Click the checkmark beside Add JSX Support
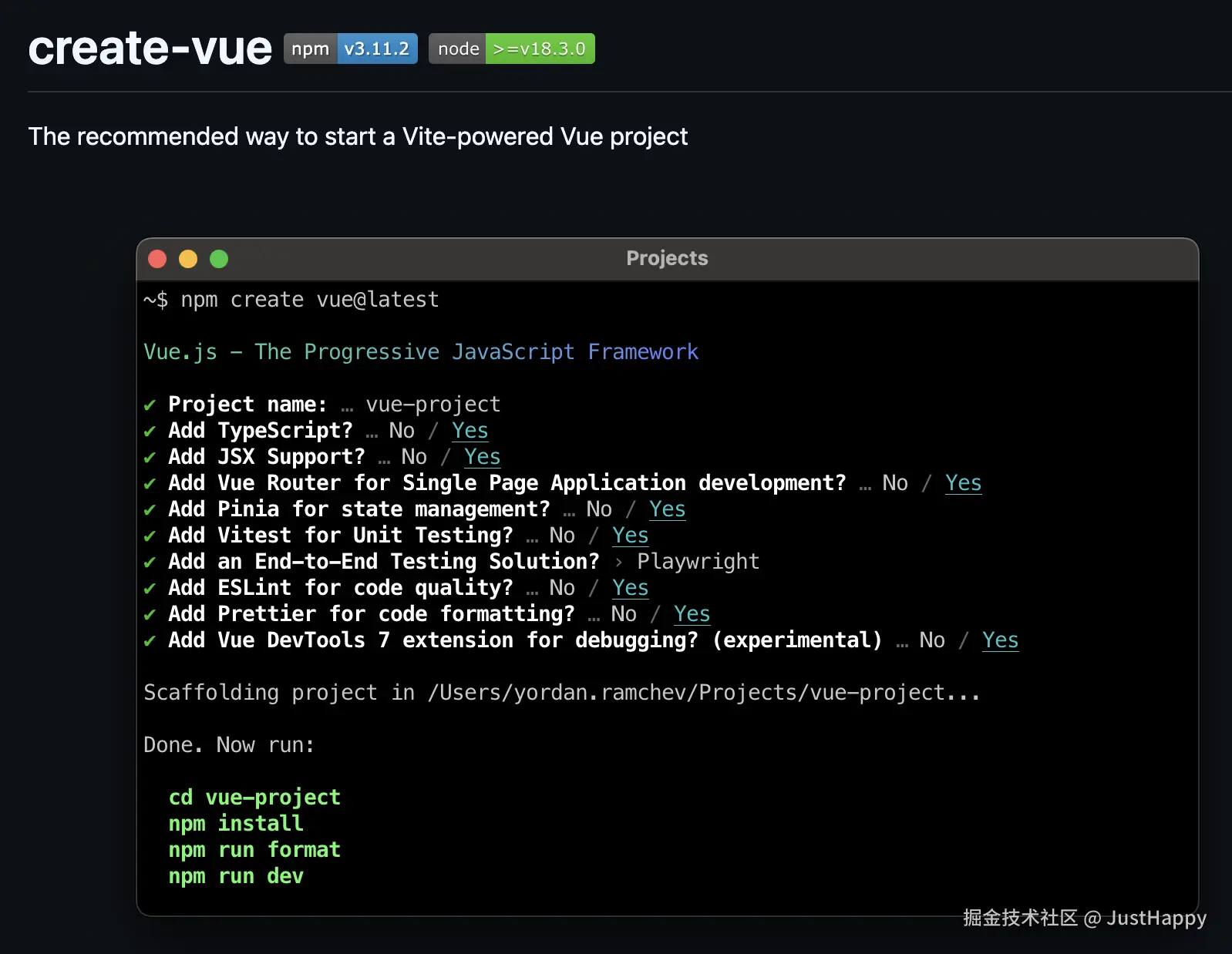The height and width of the screenshot is (954, 1232). coord(150,457)
